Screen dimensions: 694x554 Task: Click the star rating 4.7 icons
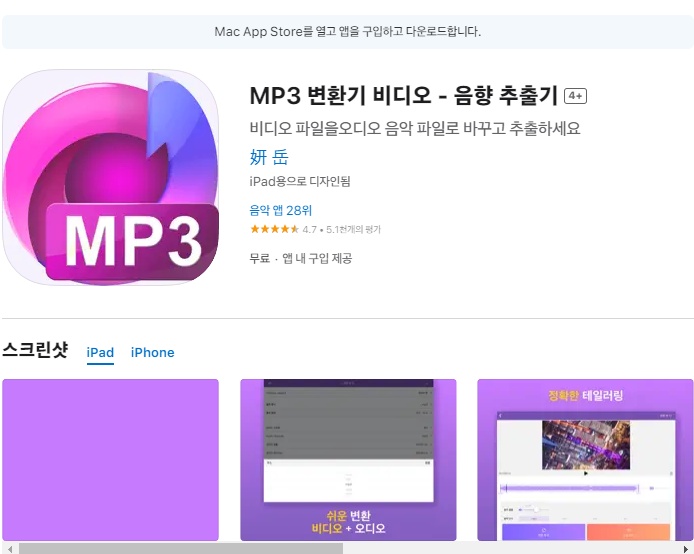click(x=274, y=229)
